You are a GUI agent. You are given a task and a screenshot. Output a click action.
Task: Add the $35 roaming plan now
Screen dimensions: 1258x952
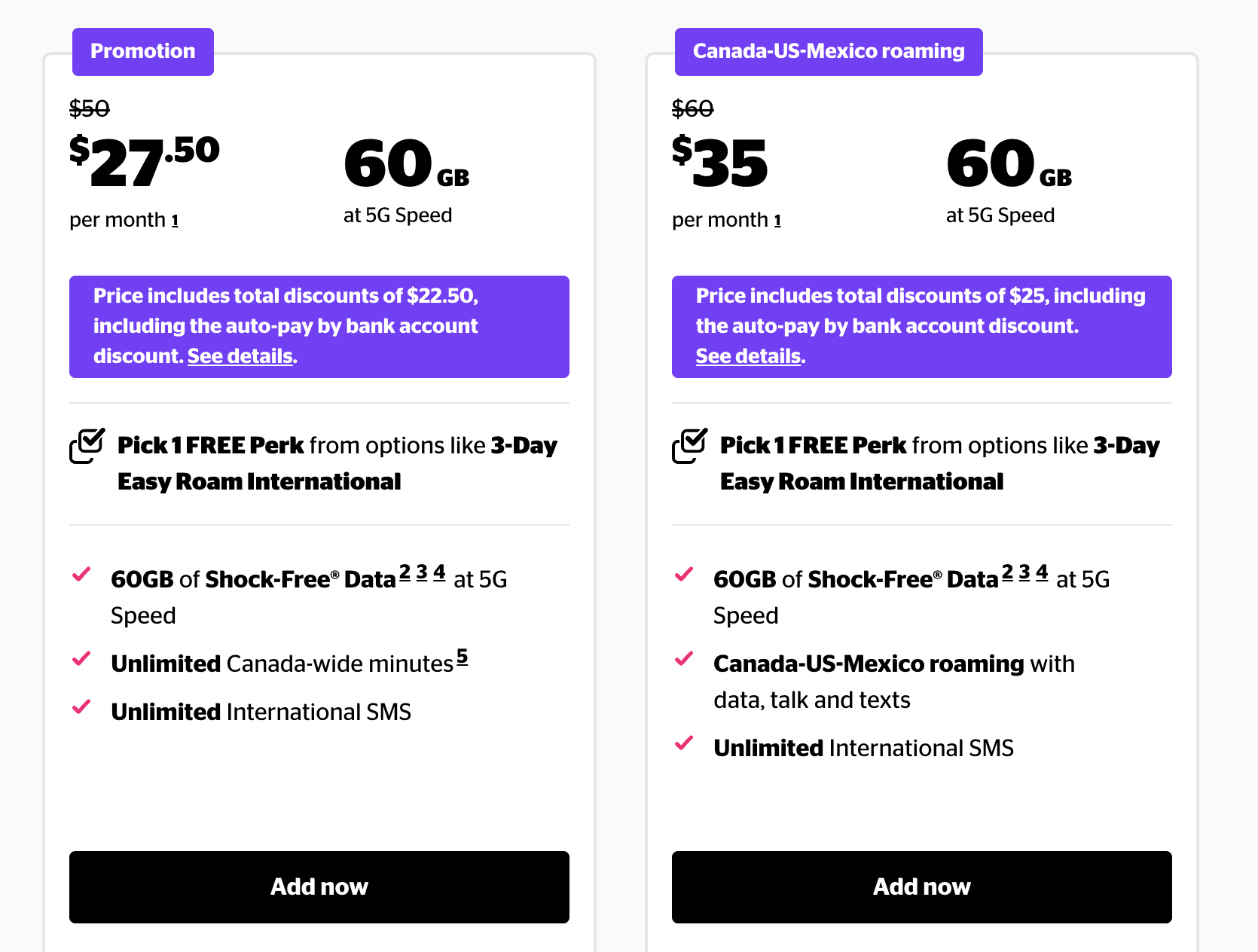(921, 886)
